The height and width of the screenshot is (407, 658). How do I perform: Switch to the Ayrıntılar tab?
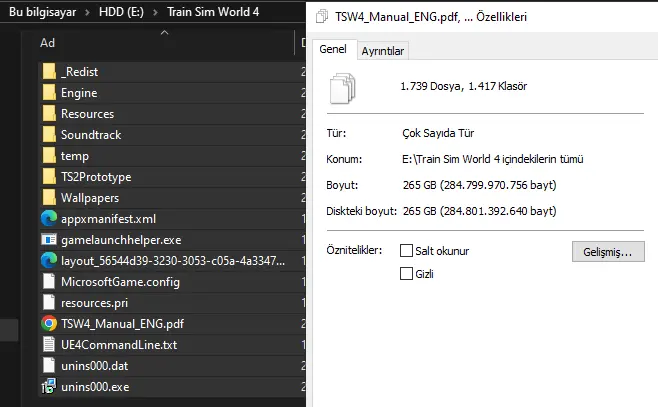383,51
